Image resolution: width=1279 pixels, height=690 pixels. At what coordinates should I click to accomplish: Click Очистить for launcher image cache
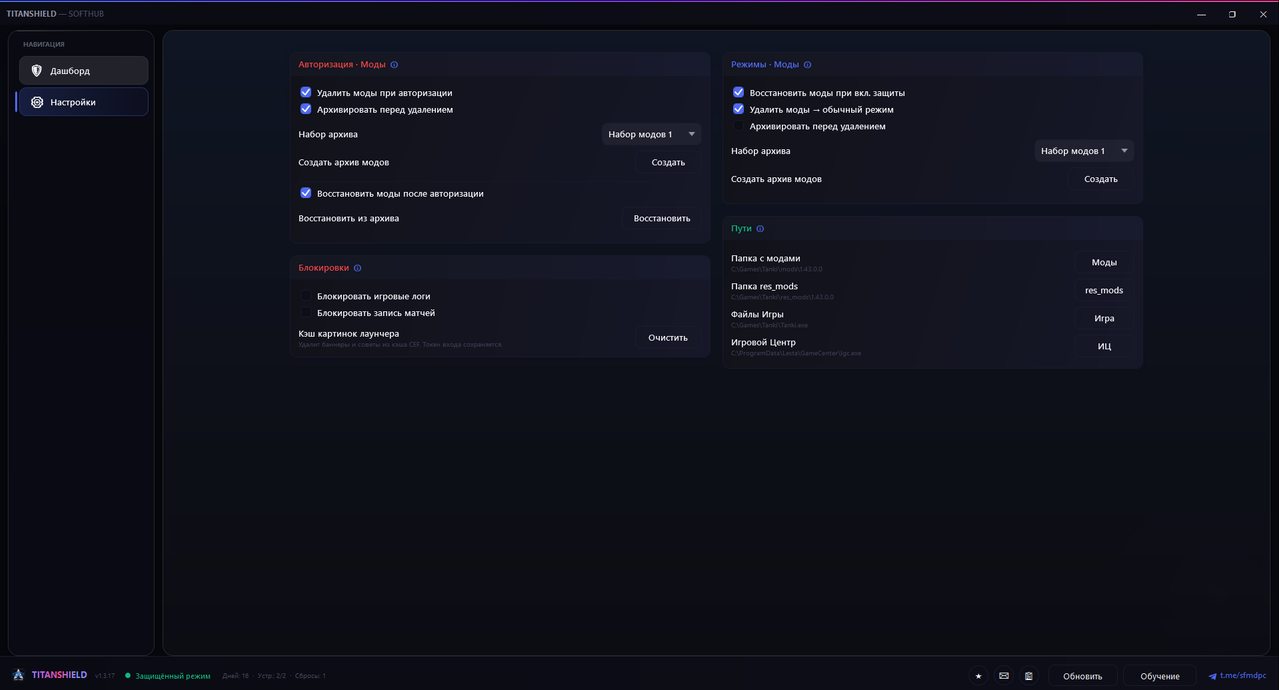tap(668, 337)
